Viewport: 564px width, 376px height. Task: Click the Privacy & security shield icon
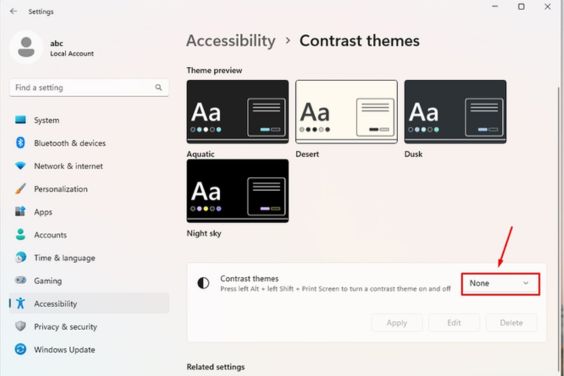pyautogui.click(x=21, y=326)
